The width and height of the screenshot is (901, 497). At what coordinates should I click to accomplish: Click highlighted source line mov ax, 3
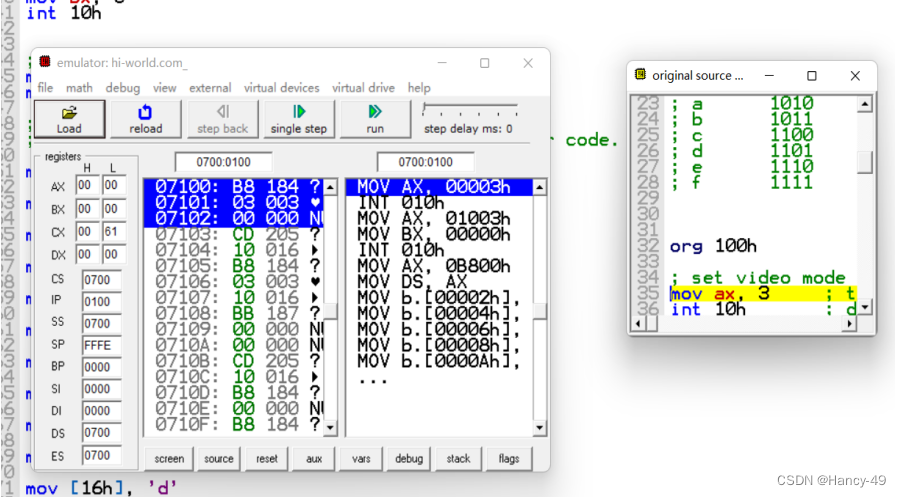click(x=763, y=294)
